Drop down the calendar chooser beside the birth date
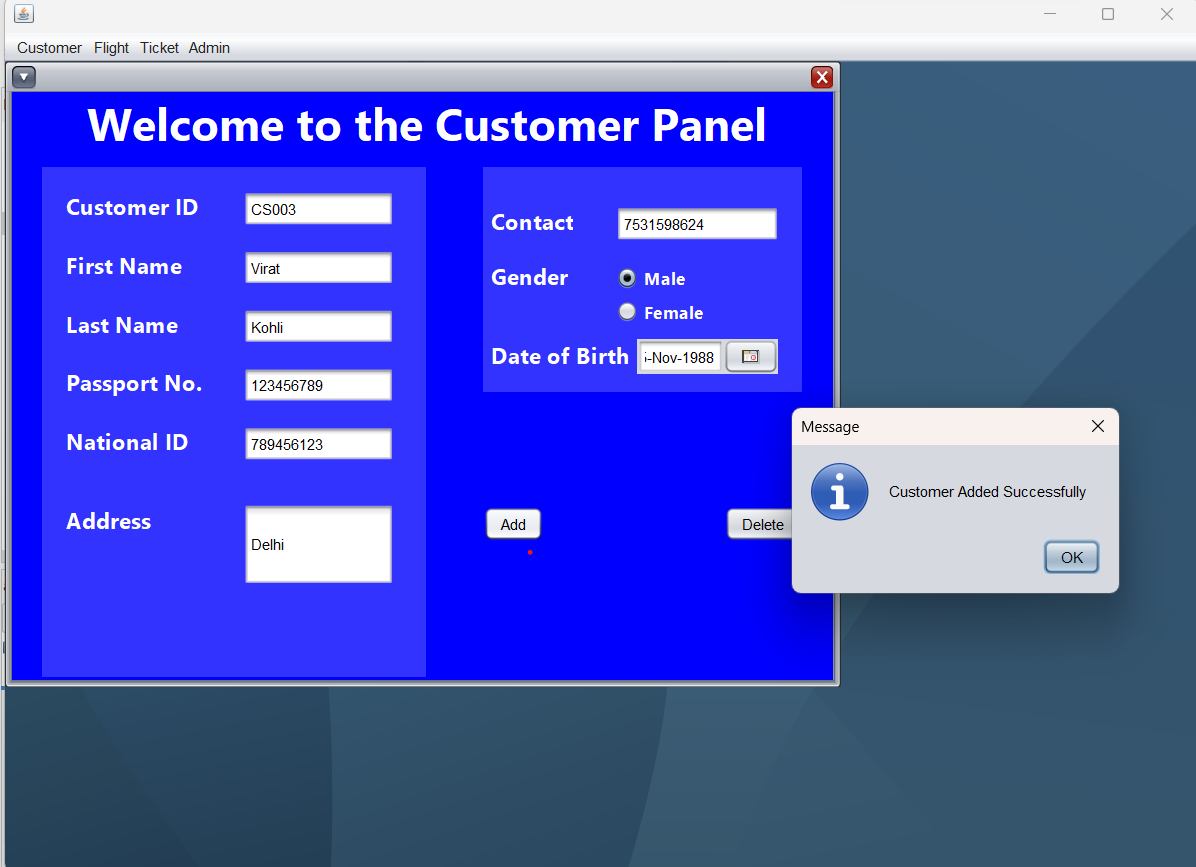Viewport: 1196px width, 867px height. point(750,356)
